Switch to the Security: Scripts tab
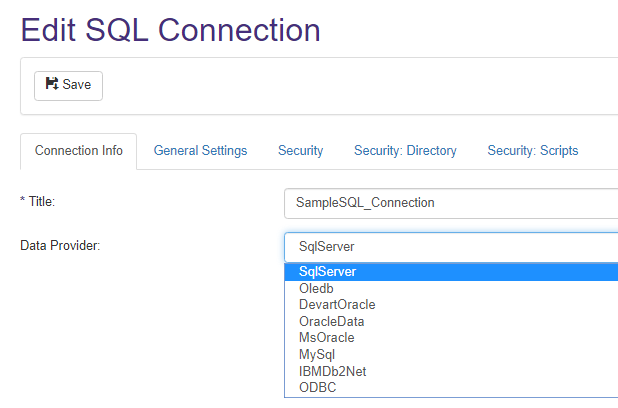618x408 pixels. (532, 151)
